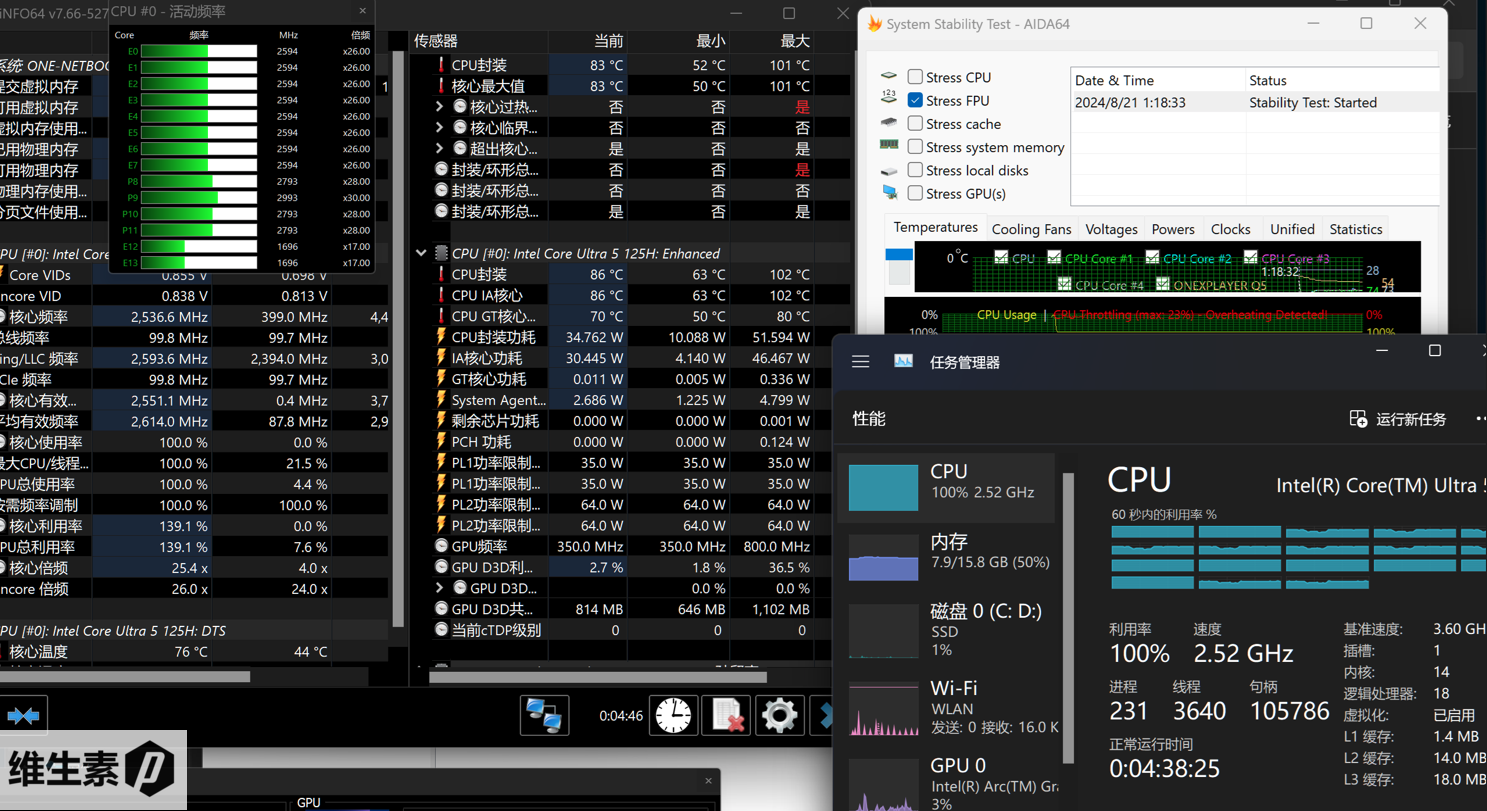Viewport: 1487px width, 811px height.
Task: Open Task Manager hamburger navigation menu
Action: tap(860, 362)
